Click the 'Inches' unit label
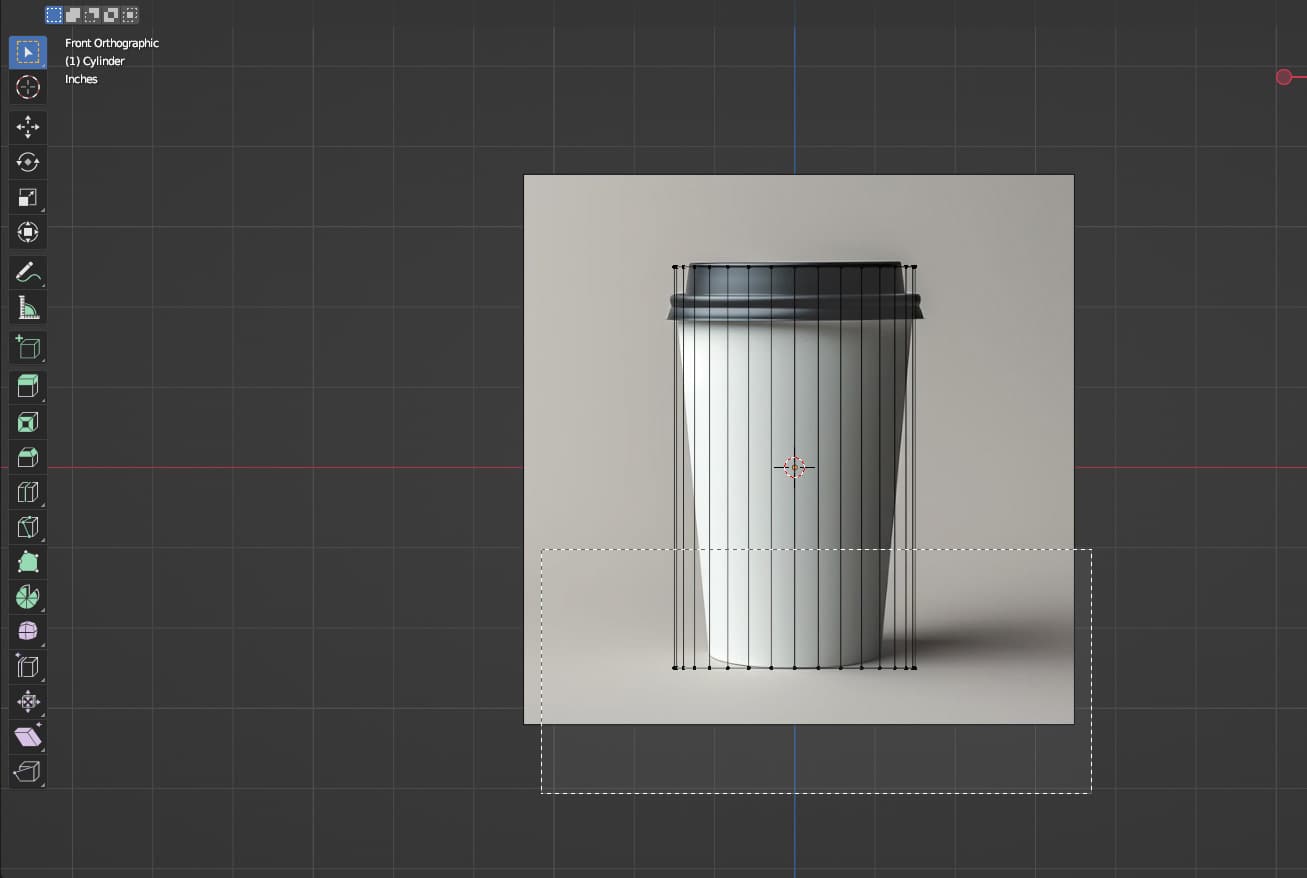 pyautogui.click(x=82, y=79)
